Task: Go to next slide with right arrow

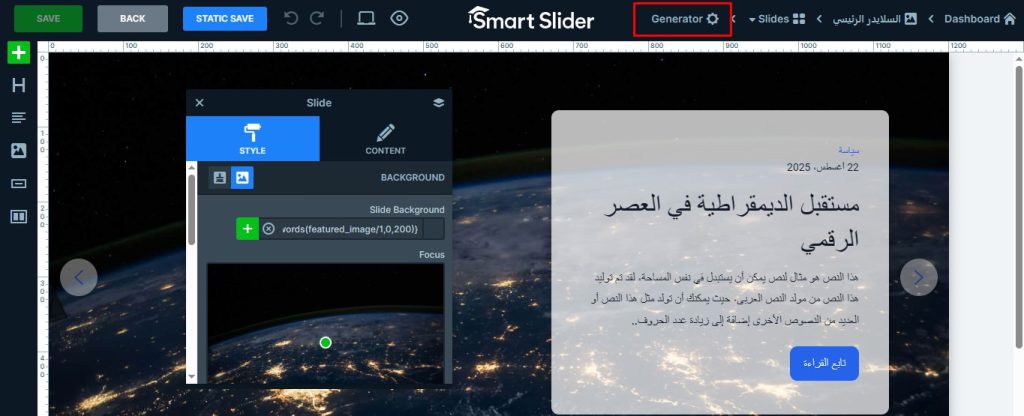Action: coord(919,278)
